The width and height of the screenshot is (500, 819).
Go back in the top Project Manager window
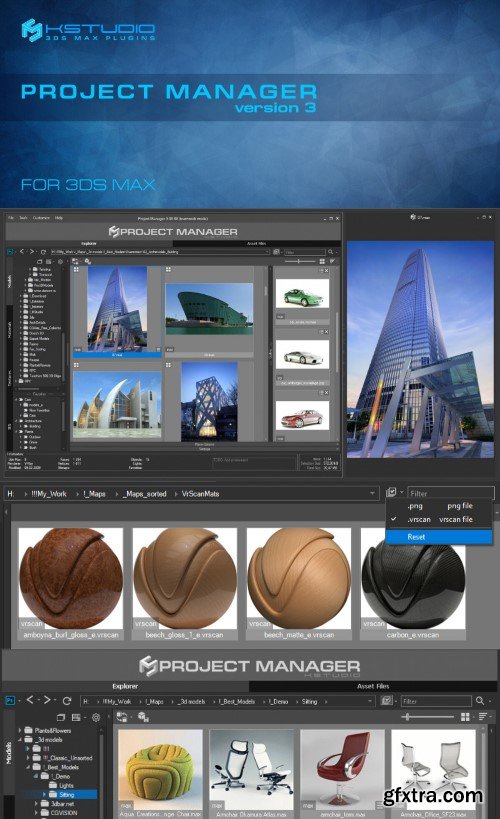pos(22,252)
